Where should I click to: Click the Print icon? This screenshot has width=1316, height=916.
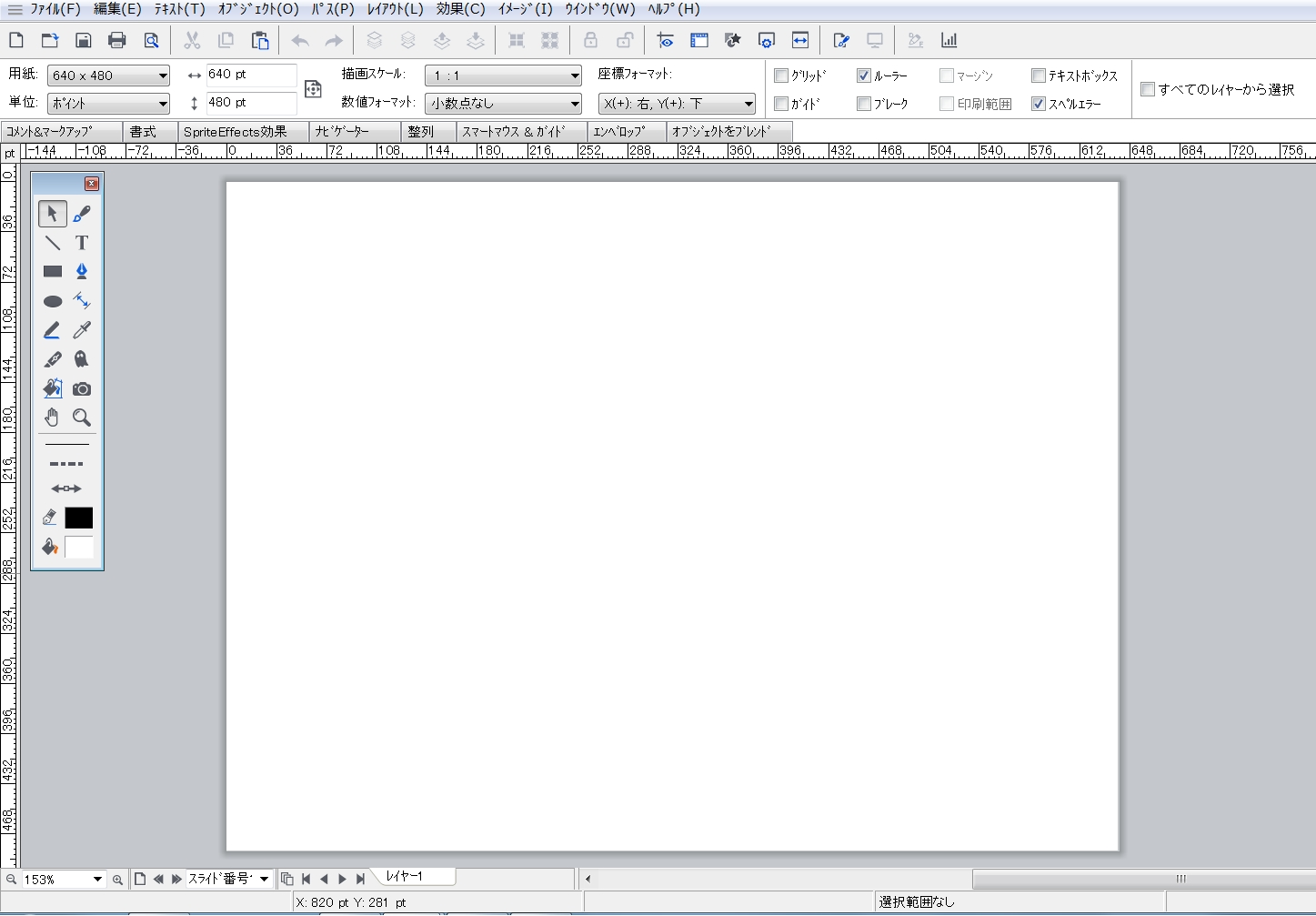[x=117, y=40]
